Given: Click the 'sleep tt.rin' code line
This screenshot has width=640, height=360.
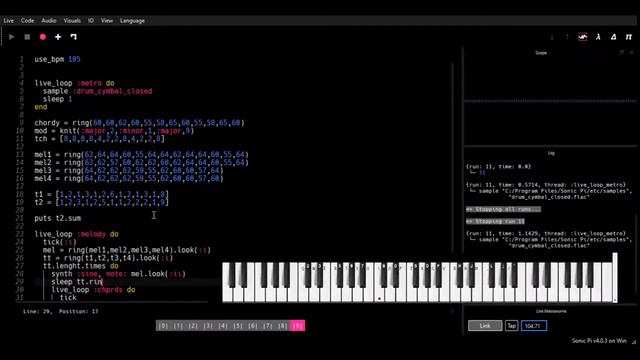Looking at the screenshot, I should coord(77,282).
